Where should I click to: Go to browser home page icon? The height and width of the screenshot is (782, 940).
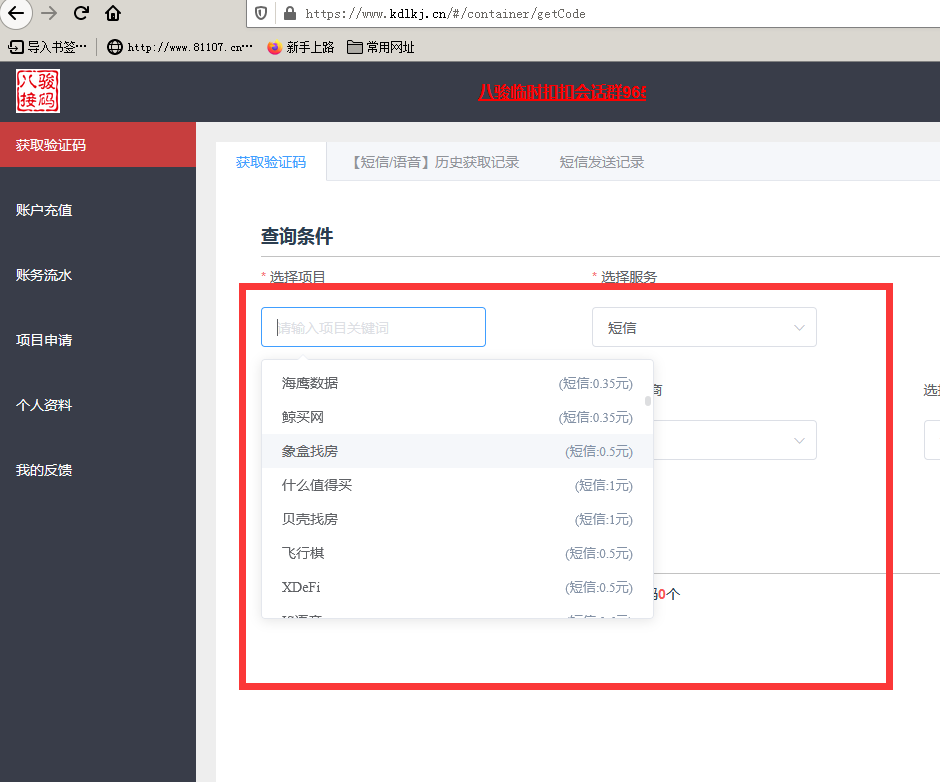click(113, 14)
